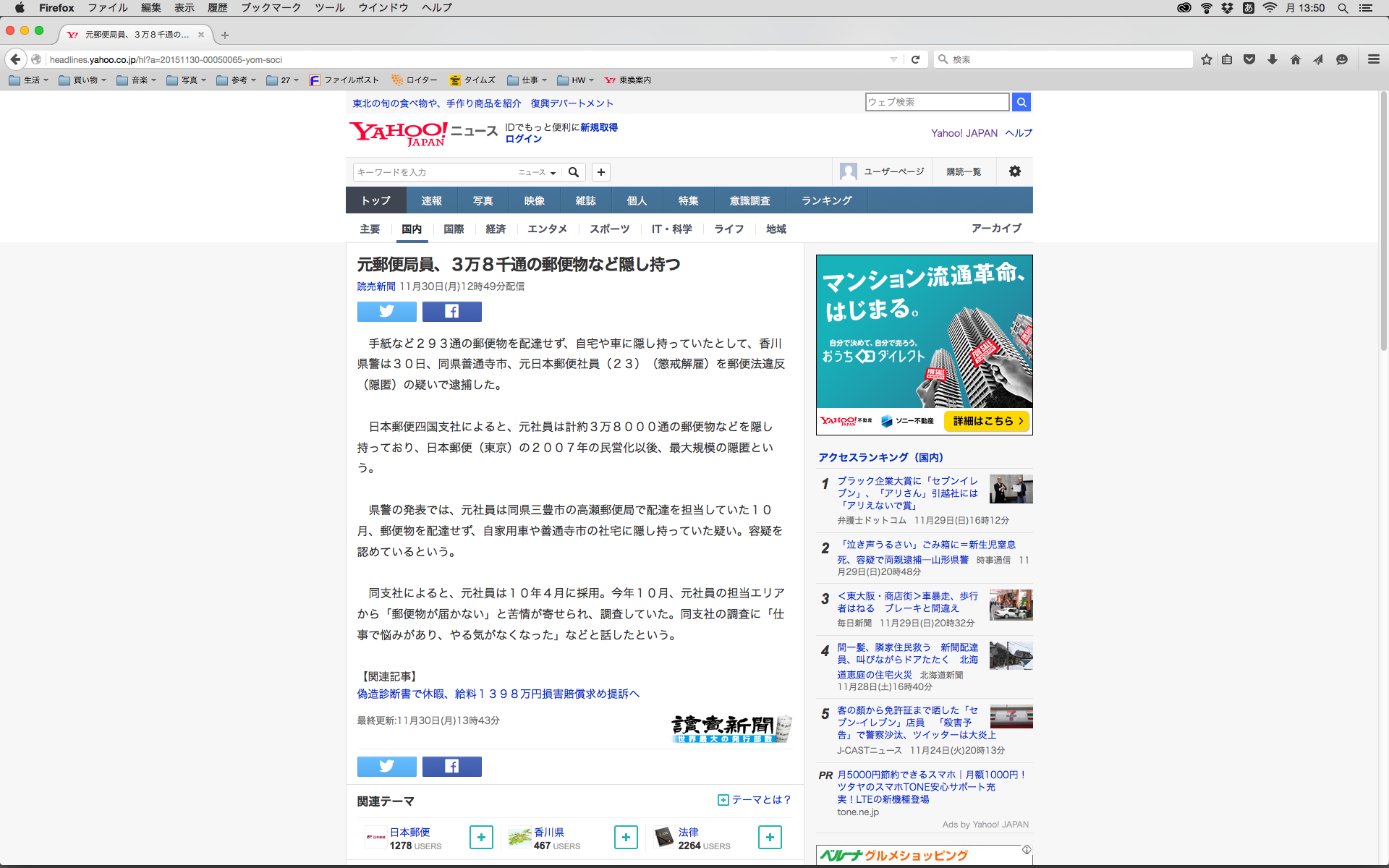Viewport: 1389px width, 868px height.
Task: Switch to the ランキング navigation tab
Action: (826, 200)
